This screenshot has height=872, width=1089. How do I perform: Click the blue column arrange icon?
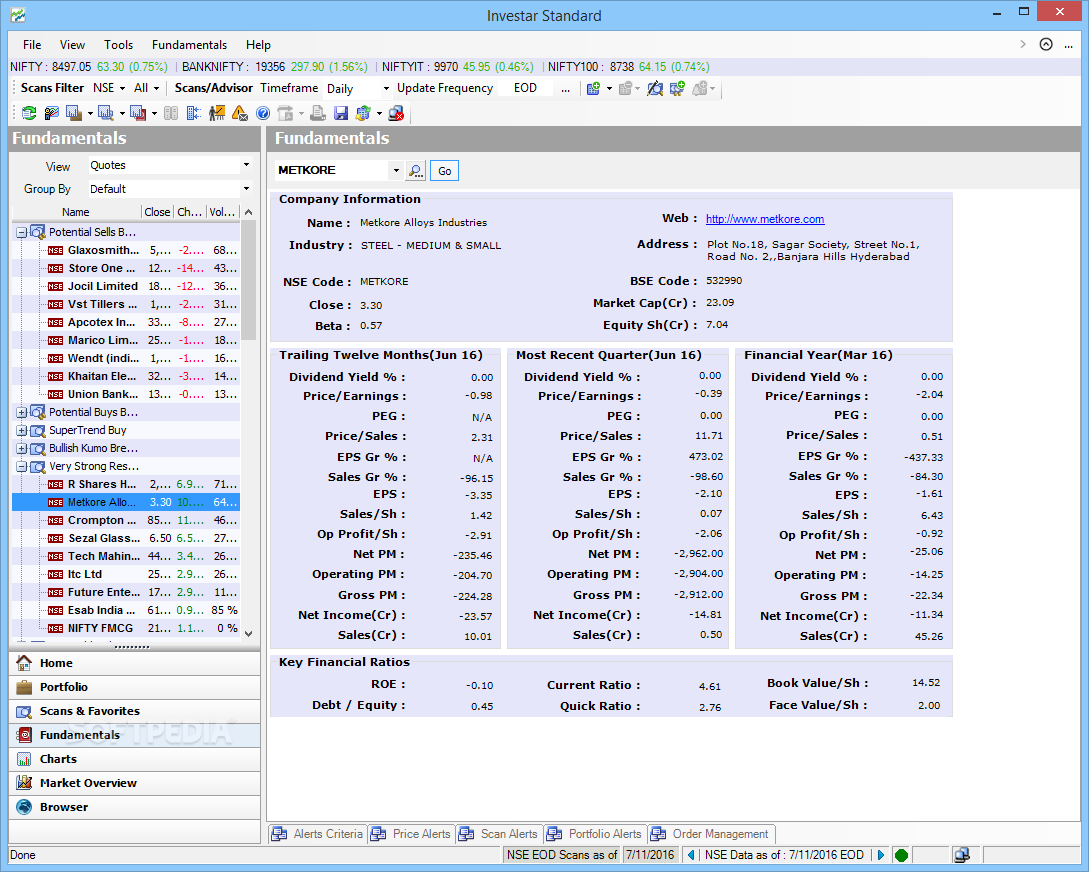click(x=194, y=112)
